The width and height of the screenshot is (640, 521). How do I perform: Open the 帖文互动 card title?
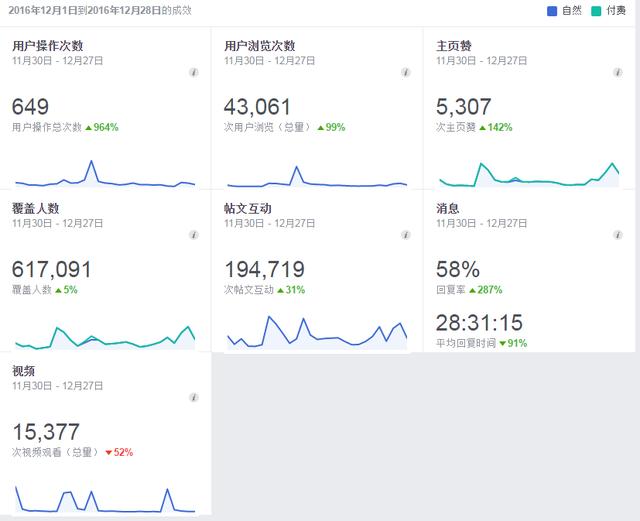click(248, 208)
